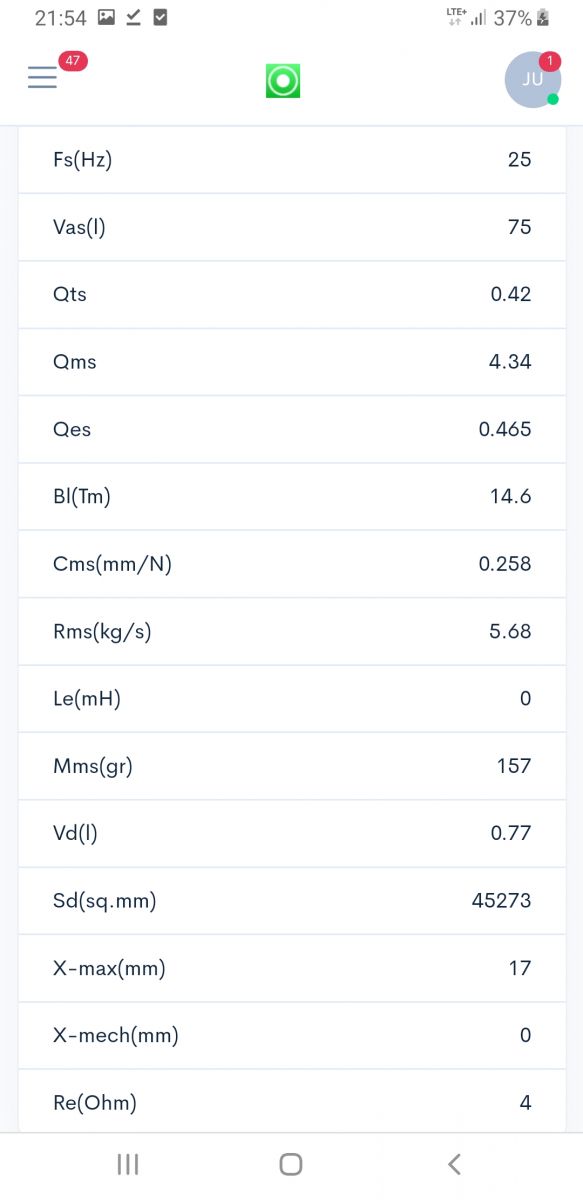This screenshot has width=583, height=1200.
Task: Select the Fs(Hz) row
Action: coord(292,160)
